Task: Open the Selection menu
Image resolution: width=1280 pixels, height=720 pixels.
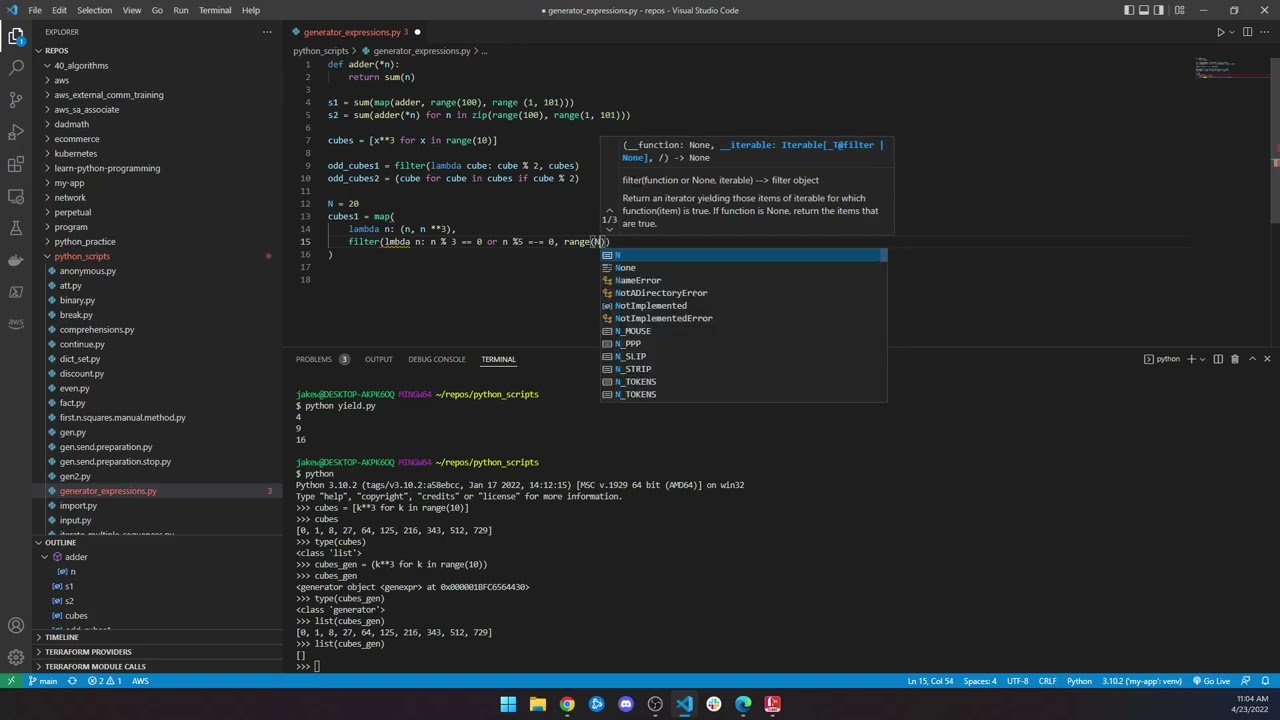Action: [94, 10]
